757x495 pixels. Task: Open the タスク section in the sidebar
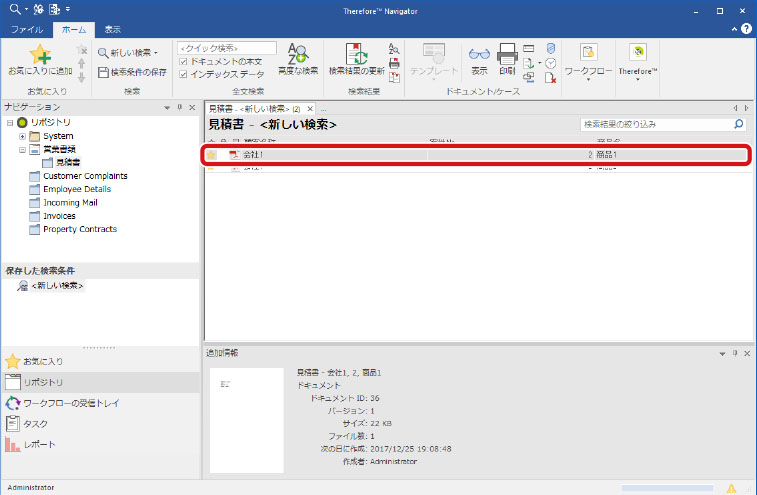[x=34, y=423]
